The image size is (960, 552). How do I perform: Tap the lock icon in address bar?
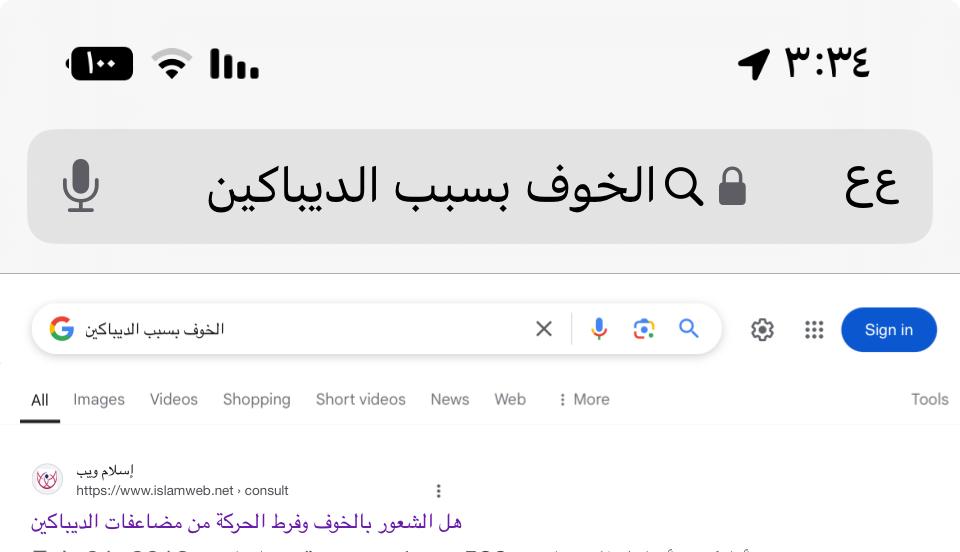pyautogui.click(x=732, y=186)
